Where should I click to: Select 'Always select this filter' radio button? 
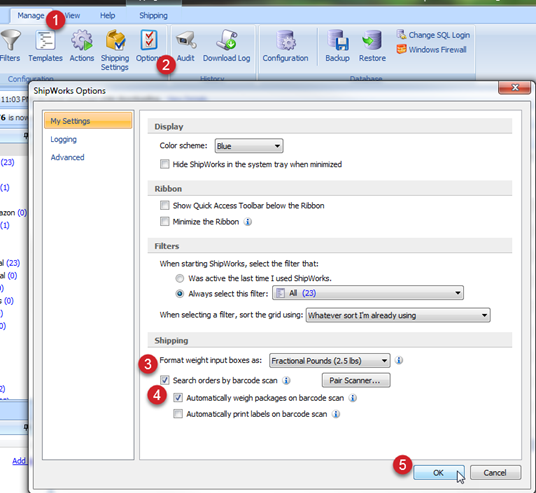coord(179,294)
